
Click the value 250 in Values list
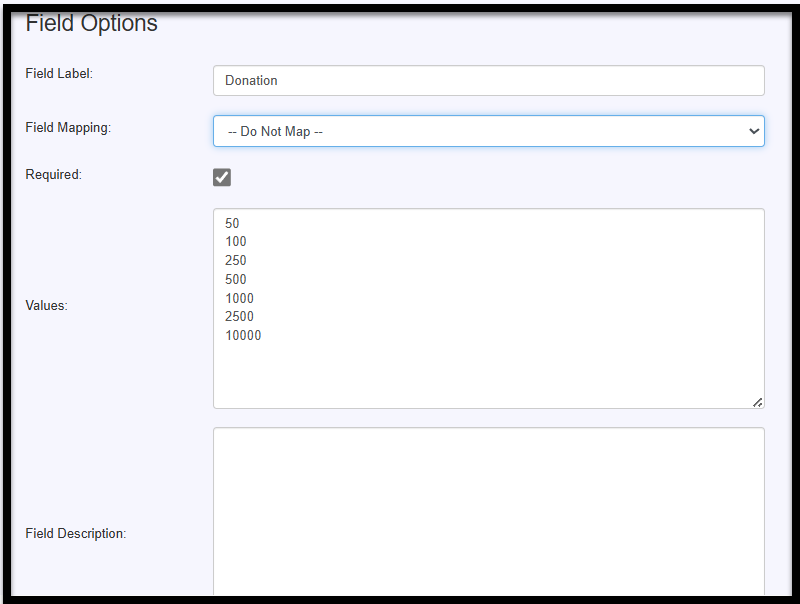click(236, 260)
